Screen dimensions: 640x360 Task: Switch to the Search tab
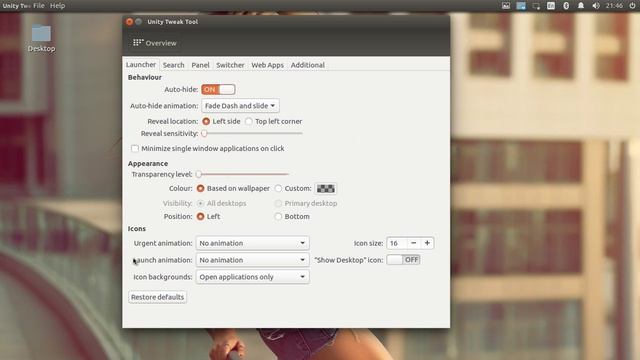point(173,65)
